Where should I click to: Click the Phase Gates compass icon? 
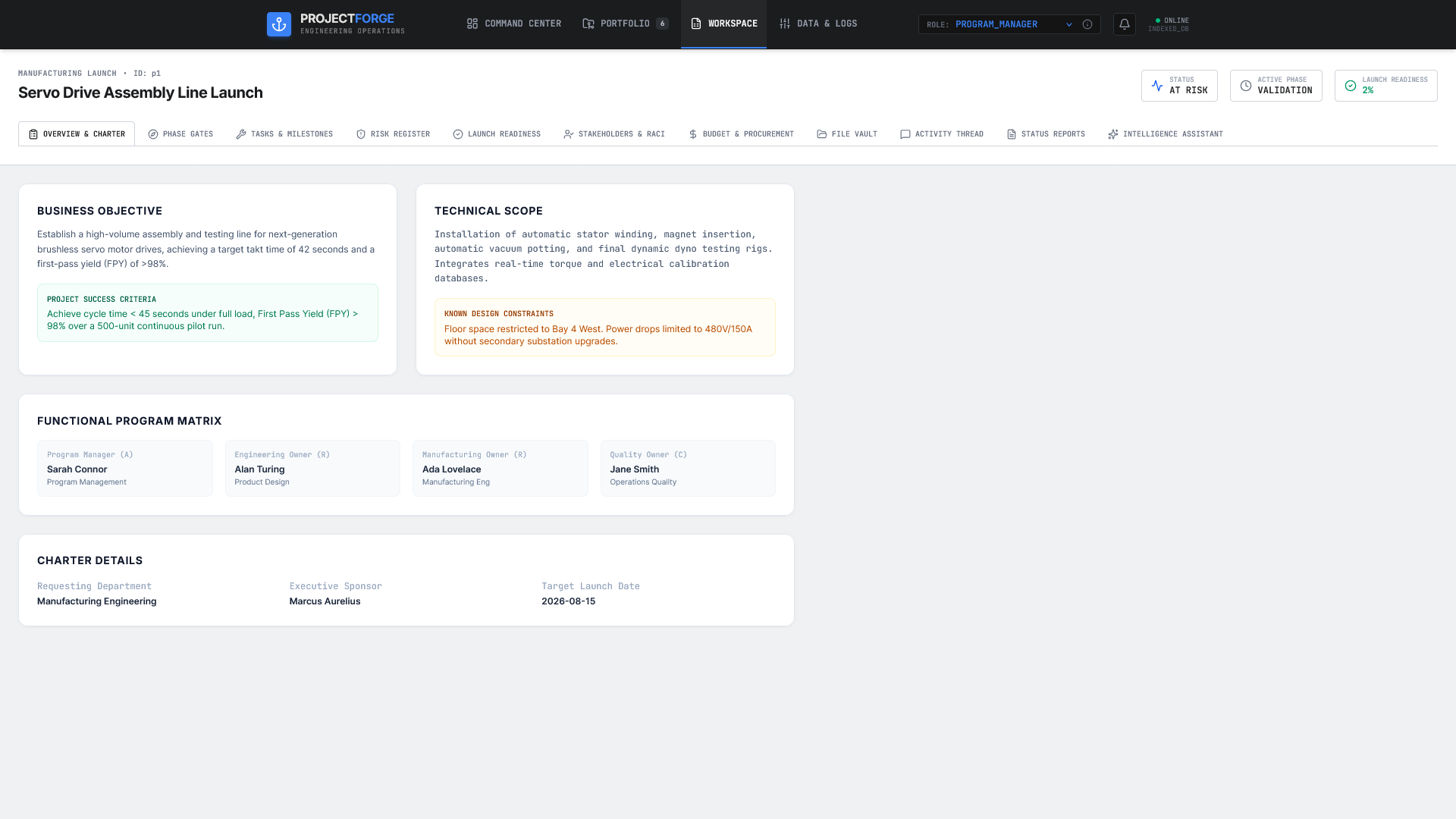click(x=153, y=134)
